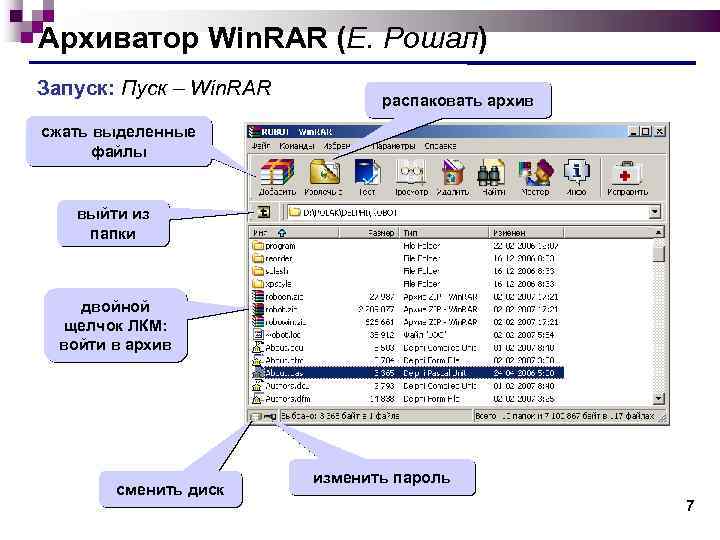Click the type text Файл "LOC"
The height and width of the screenshot is (540, 720).
[x=425, y=335]
